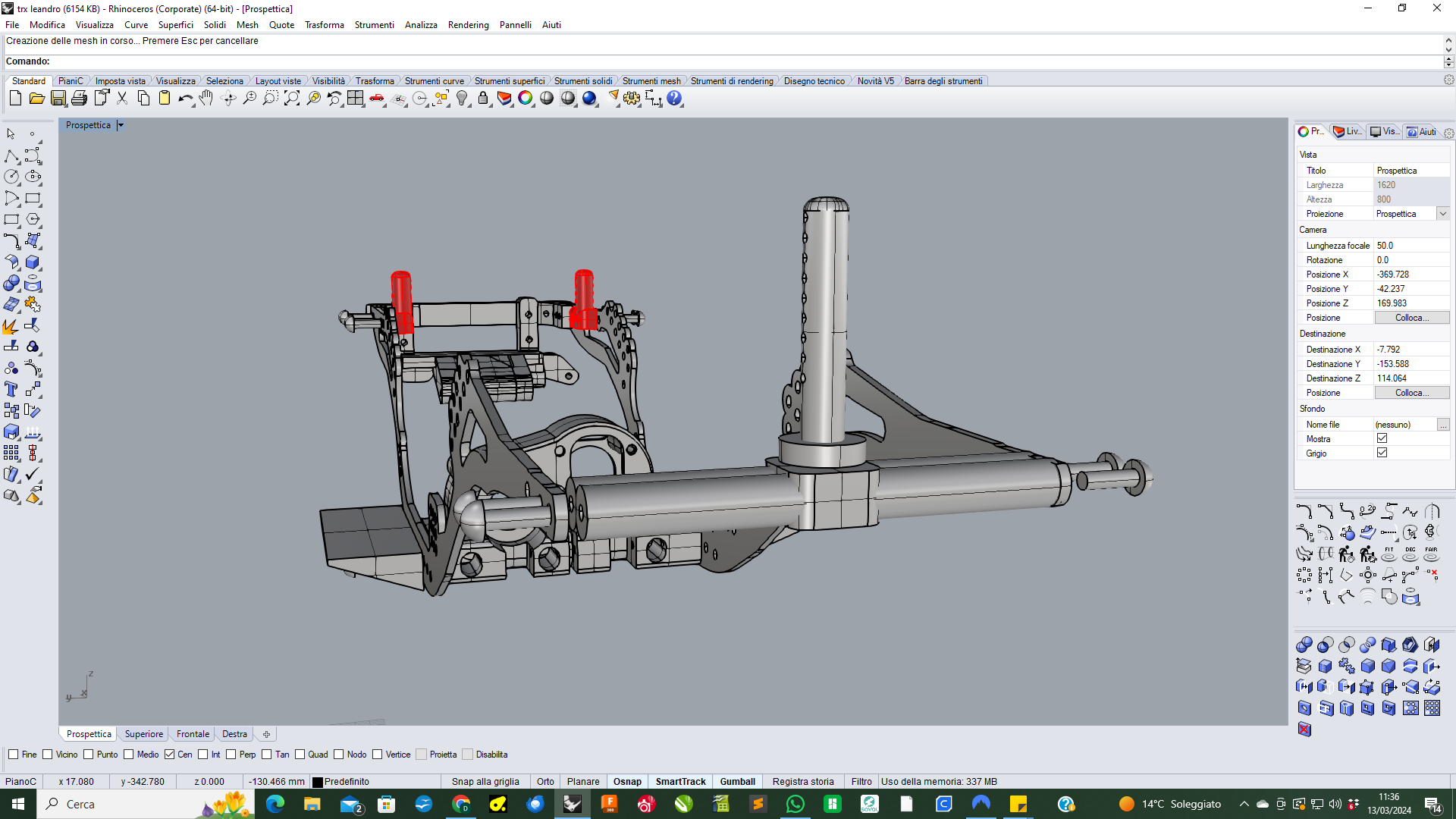Open the Proiezione dropdown
Image resolution: width=1456 pixels, height=819 pixels.
1443,214
